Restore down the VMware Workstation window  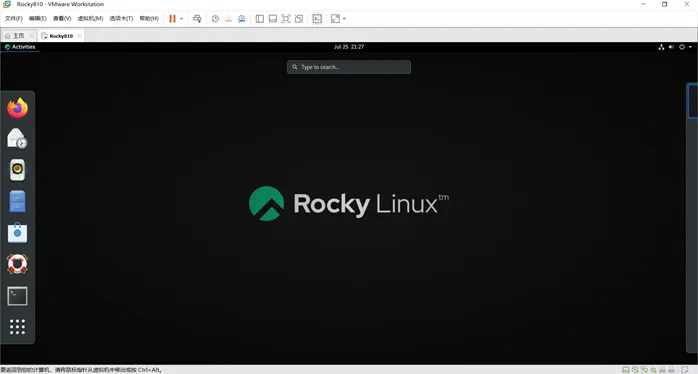pyautogui.click(x=665, y=4)
